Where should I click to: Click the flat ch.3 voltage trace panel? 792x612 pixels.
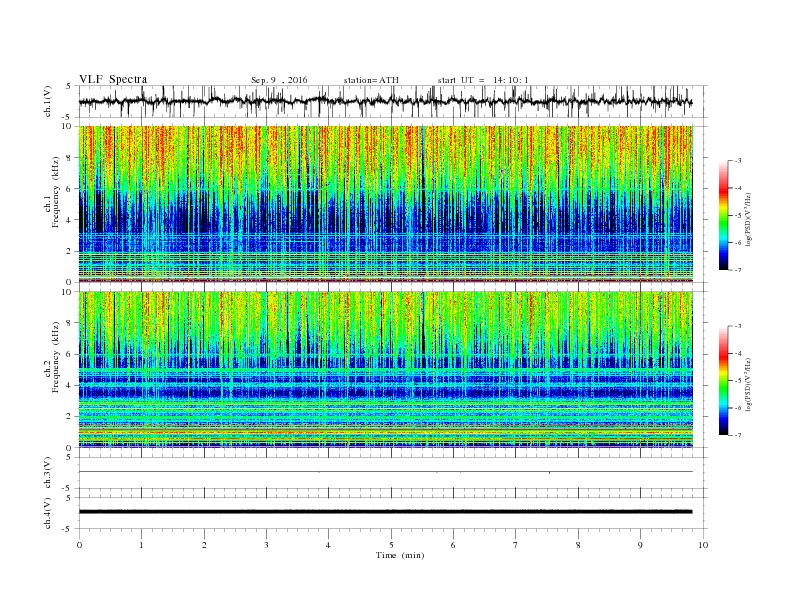coord(393,473)
